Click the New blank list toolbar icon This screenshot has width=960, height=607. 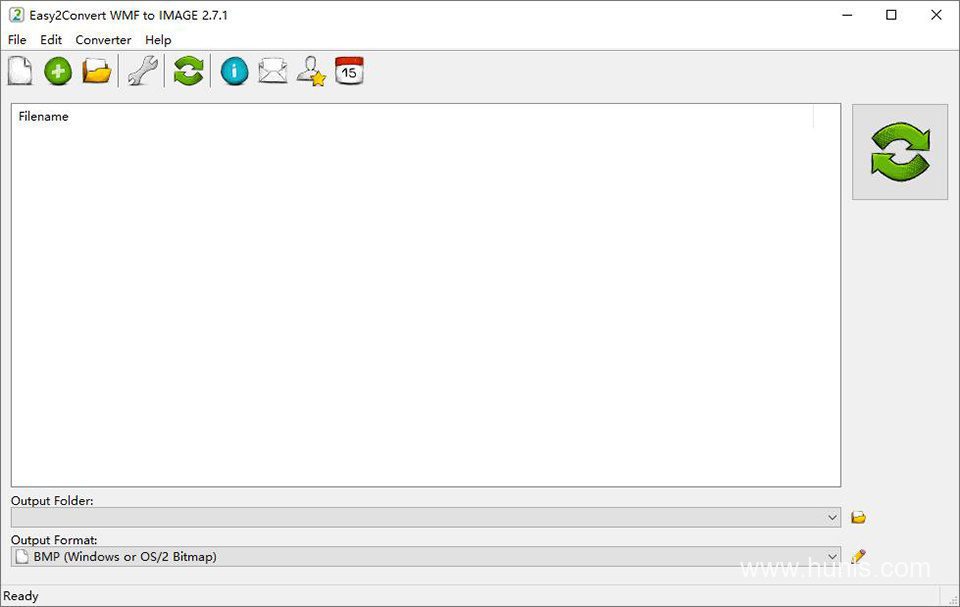(x=20, y=71)
